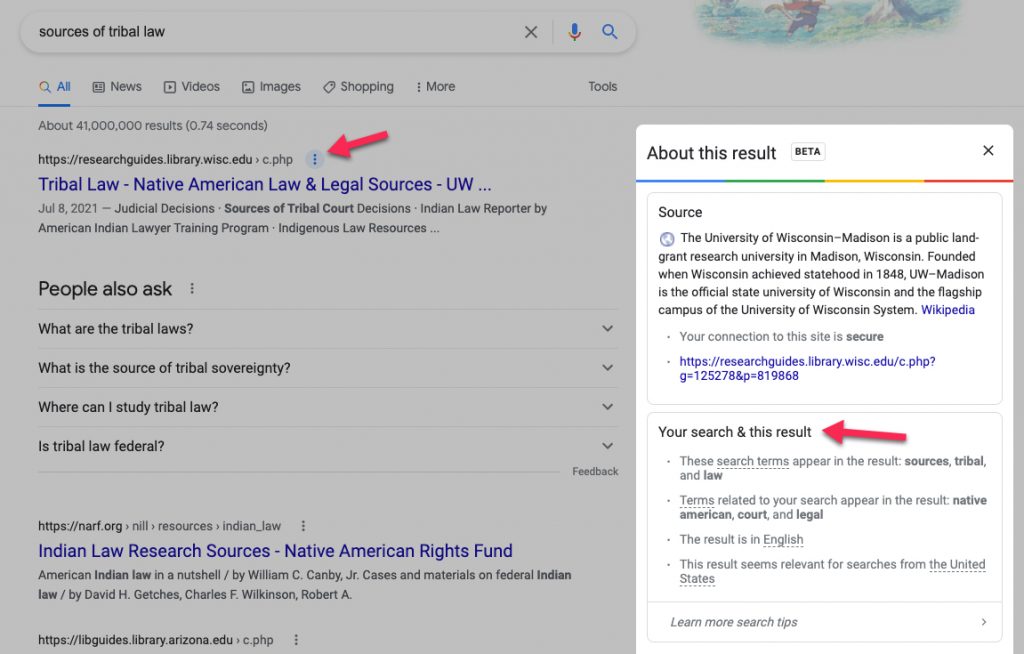This screenshot has height=654, width=1024.
Task: Click 'Your connection to this site is secure'
Action: pyautogui.click(x=781, y=337)
